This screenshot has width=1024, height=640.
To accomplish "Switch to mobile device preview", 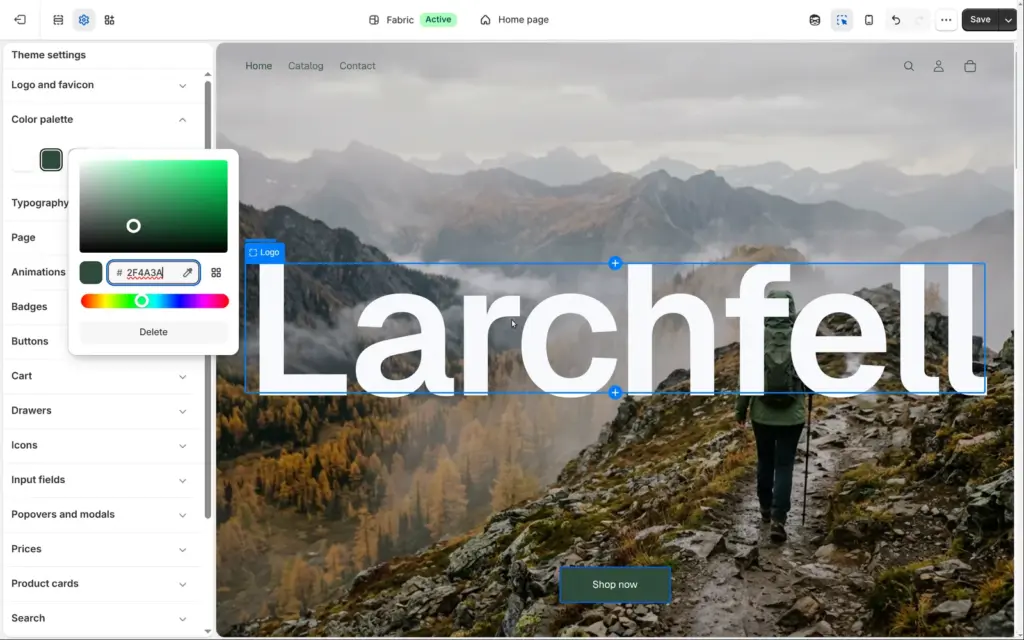I will pos(869,20).
